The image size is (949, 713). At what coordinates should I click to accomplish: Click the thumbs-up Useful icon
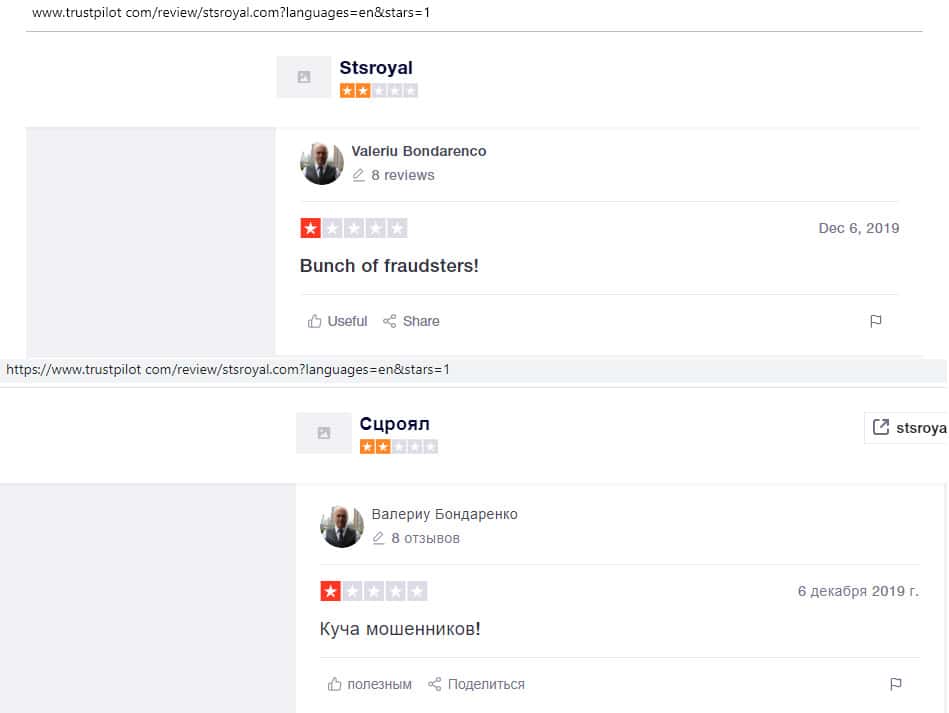(x=314, y=321)
